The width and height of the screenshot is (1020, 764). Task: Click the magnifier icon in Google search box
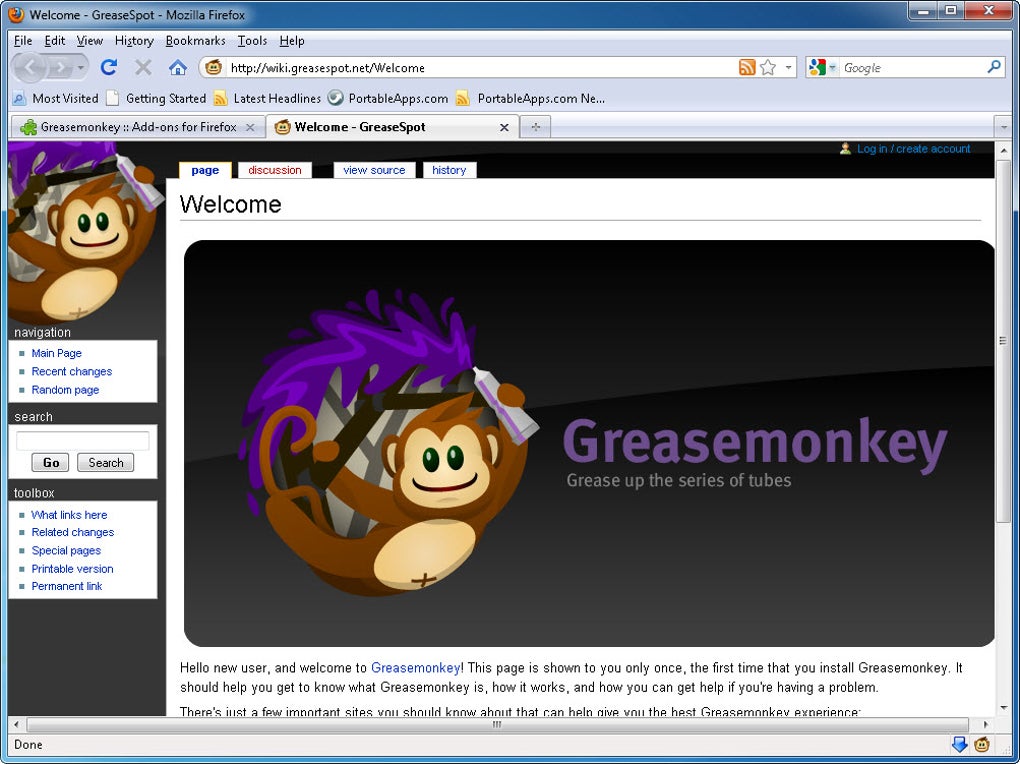994,66
